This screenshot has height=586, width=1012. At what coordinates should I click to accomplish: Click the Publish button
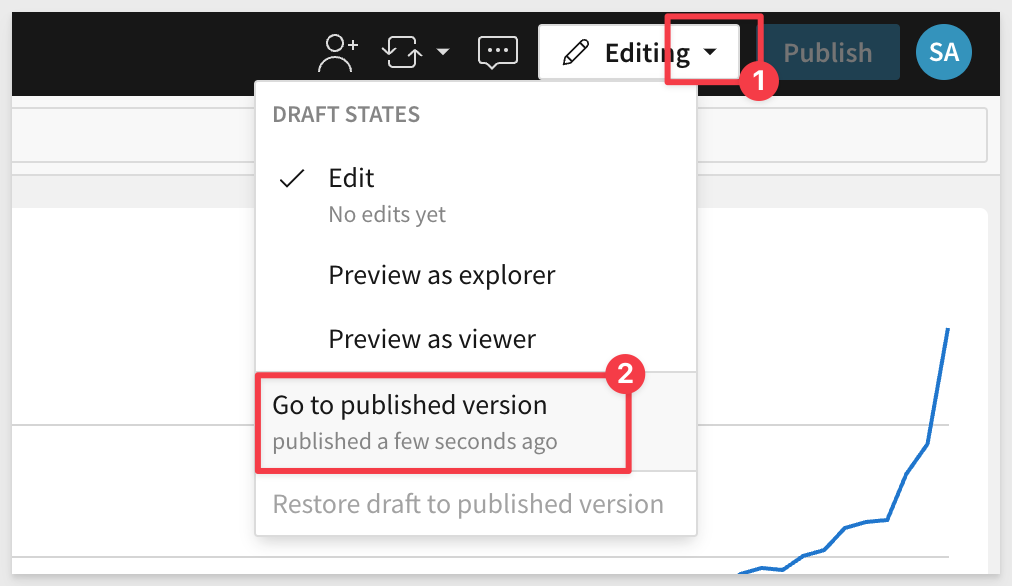coord(828,52)
